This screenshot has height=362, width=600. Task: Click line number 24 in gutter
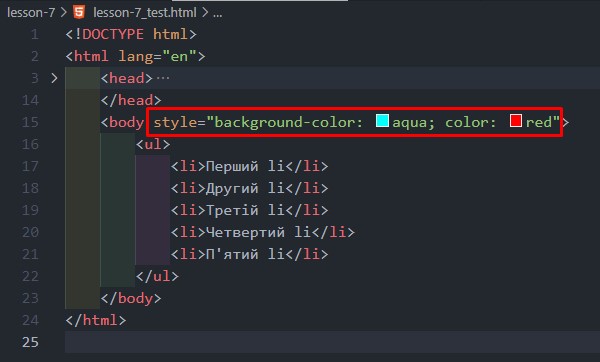(x=30, y=320)
